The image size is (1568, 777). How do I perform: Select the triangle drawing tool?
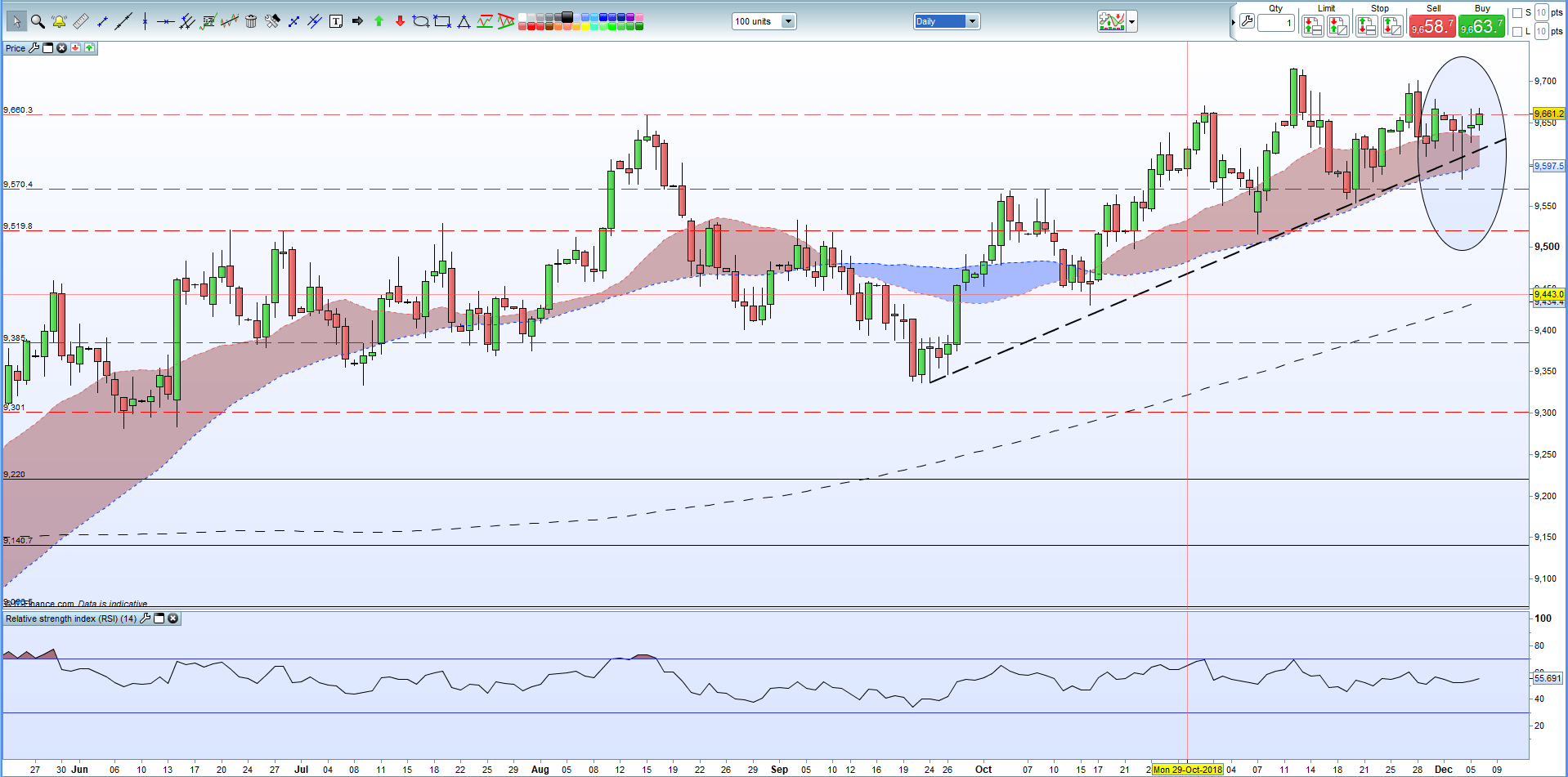pos(464,21)
